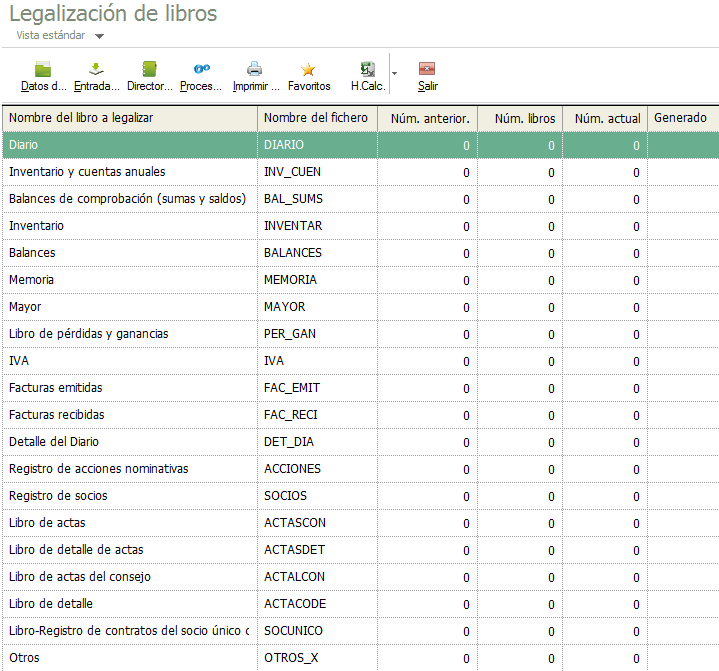Click the BALANCES file name cell
This screenshot has height=671, width=719.
[317, 253]
